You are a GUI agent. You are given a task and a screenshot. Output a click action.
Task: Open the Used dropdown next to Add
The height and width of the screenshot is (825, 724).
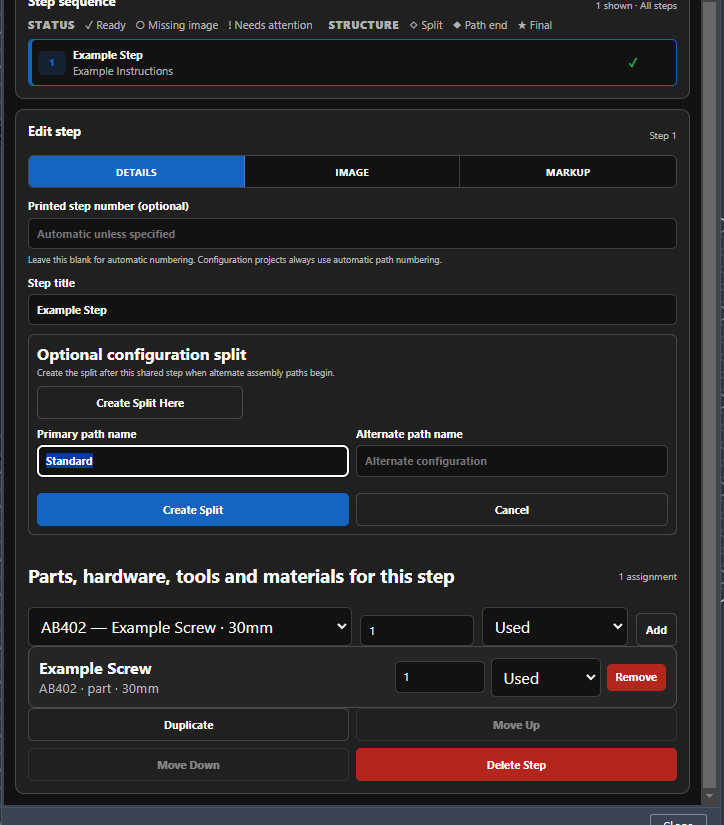pyautogui.click(x=555, y=627)
